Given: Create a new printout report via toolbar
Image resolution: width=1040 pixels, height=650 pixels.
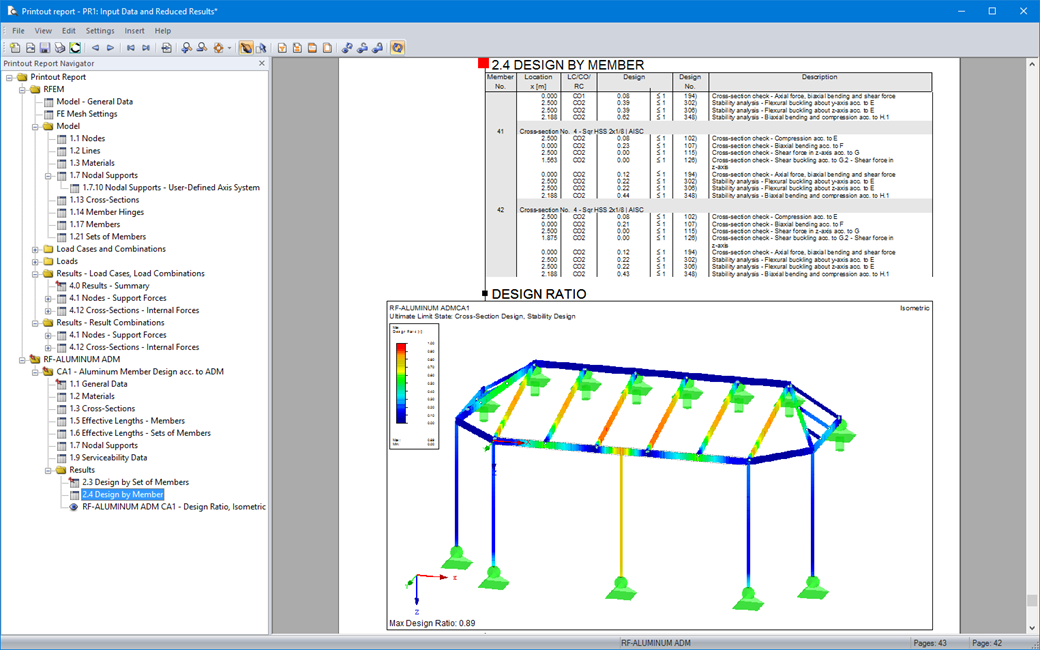Looking at the screenshot, I should [x=15, y=48].
